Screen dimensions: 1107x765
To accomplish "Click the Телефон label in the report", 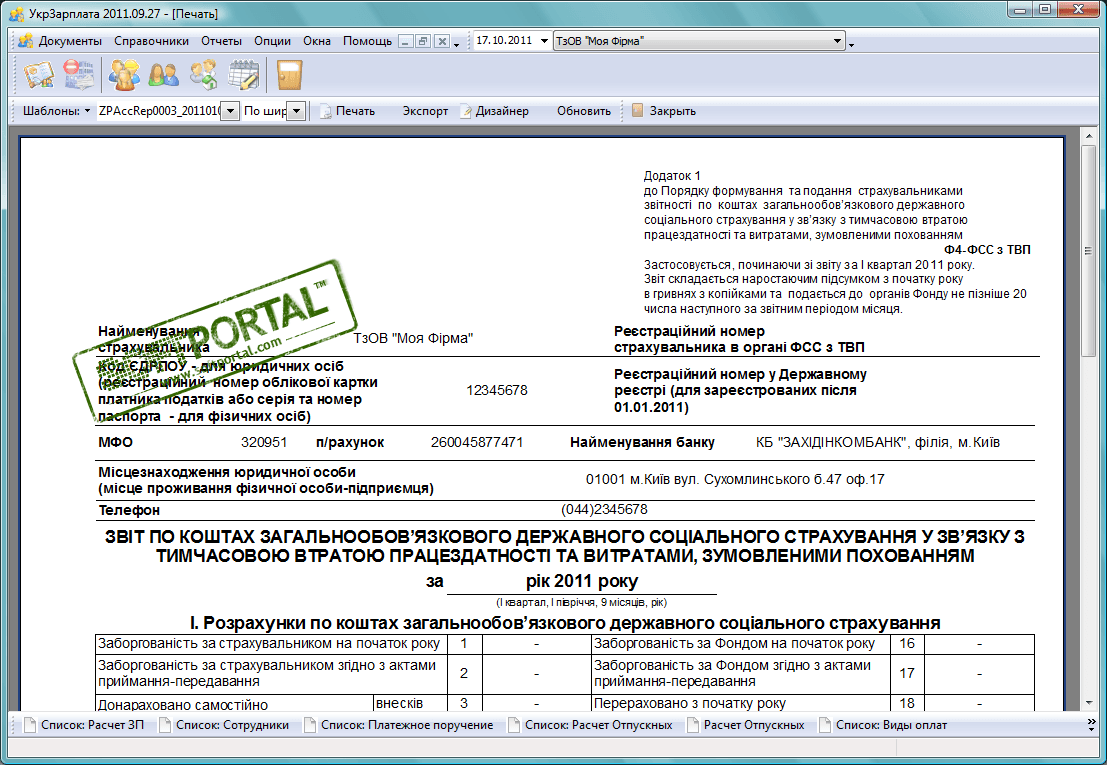I will point(129,510).
